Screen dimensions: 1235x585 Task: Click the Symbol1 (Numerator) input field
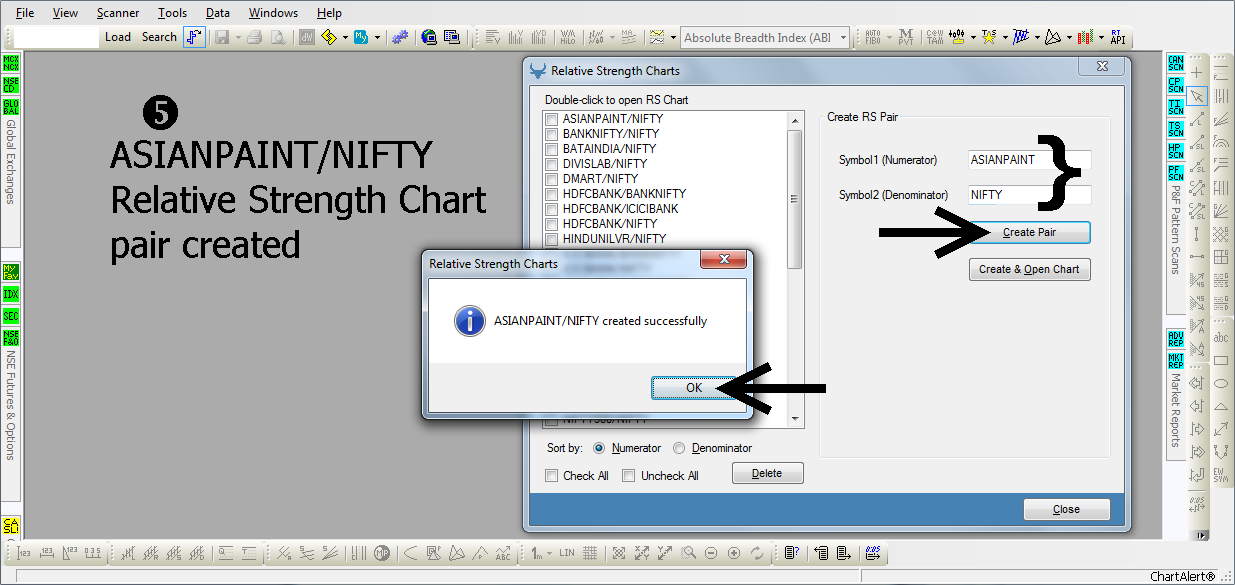[x=1030, y=159]
